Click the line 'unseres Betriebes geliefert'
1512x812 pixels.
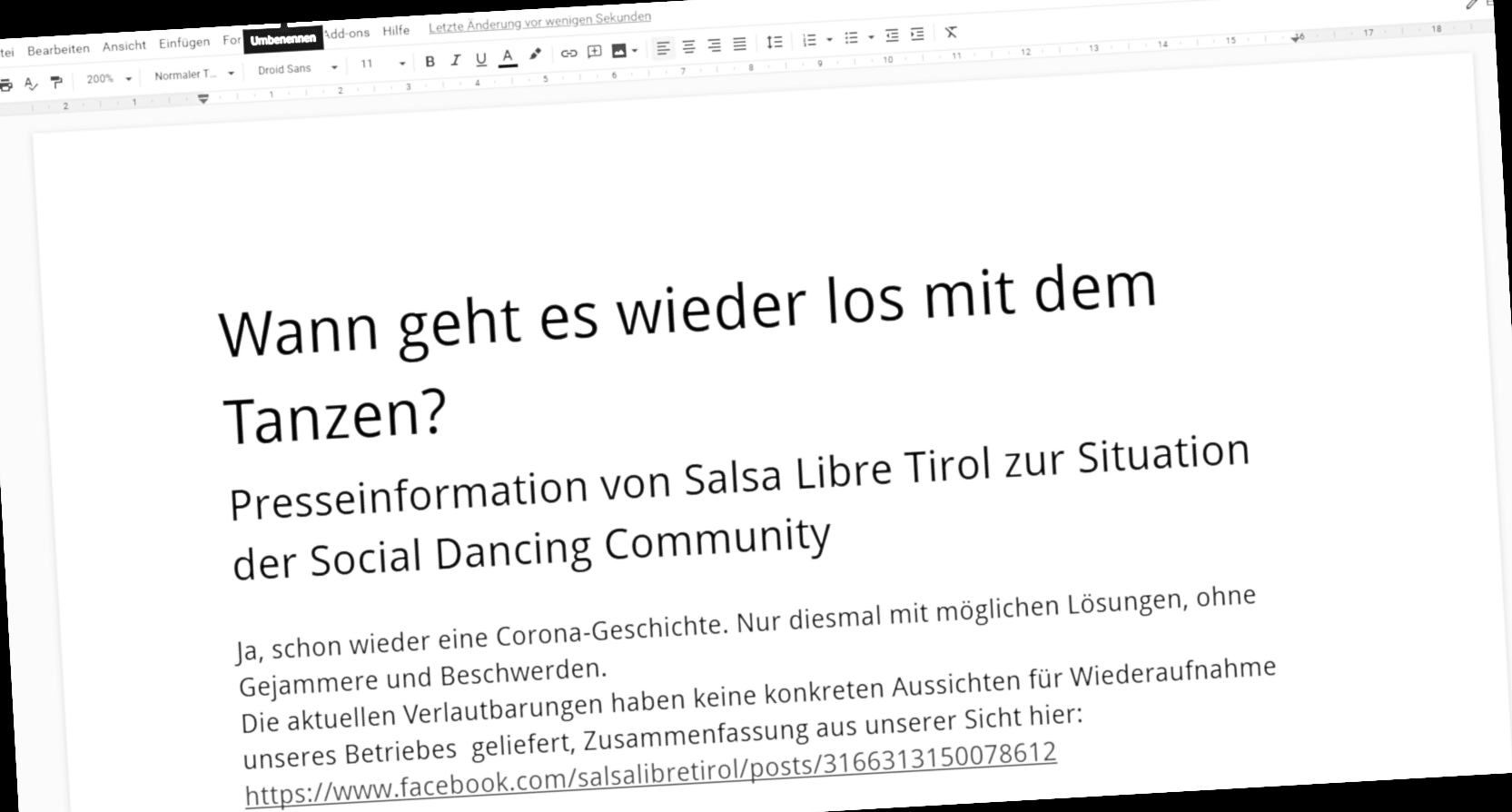[663, 736]
